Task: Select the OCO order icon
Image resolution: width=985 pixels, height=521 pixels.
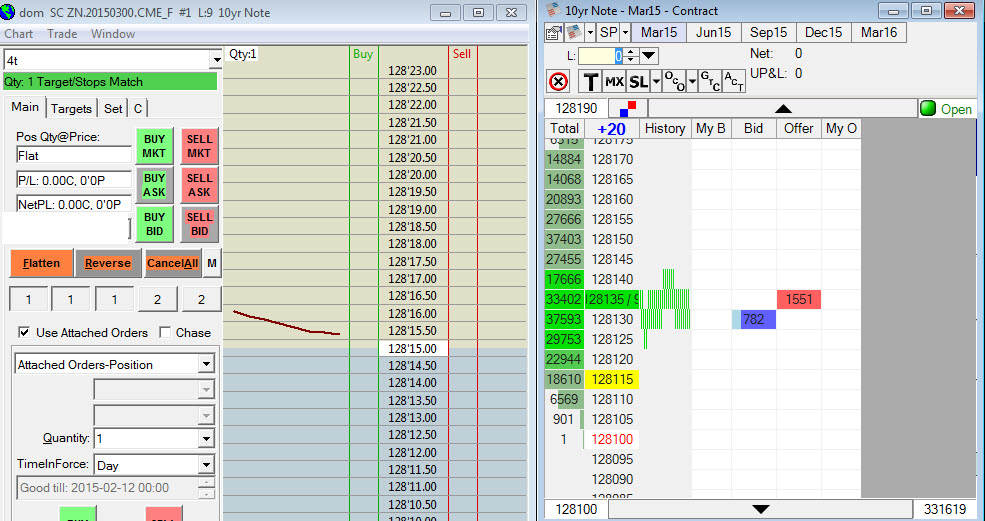Action: [x=675, y=82]
